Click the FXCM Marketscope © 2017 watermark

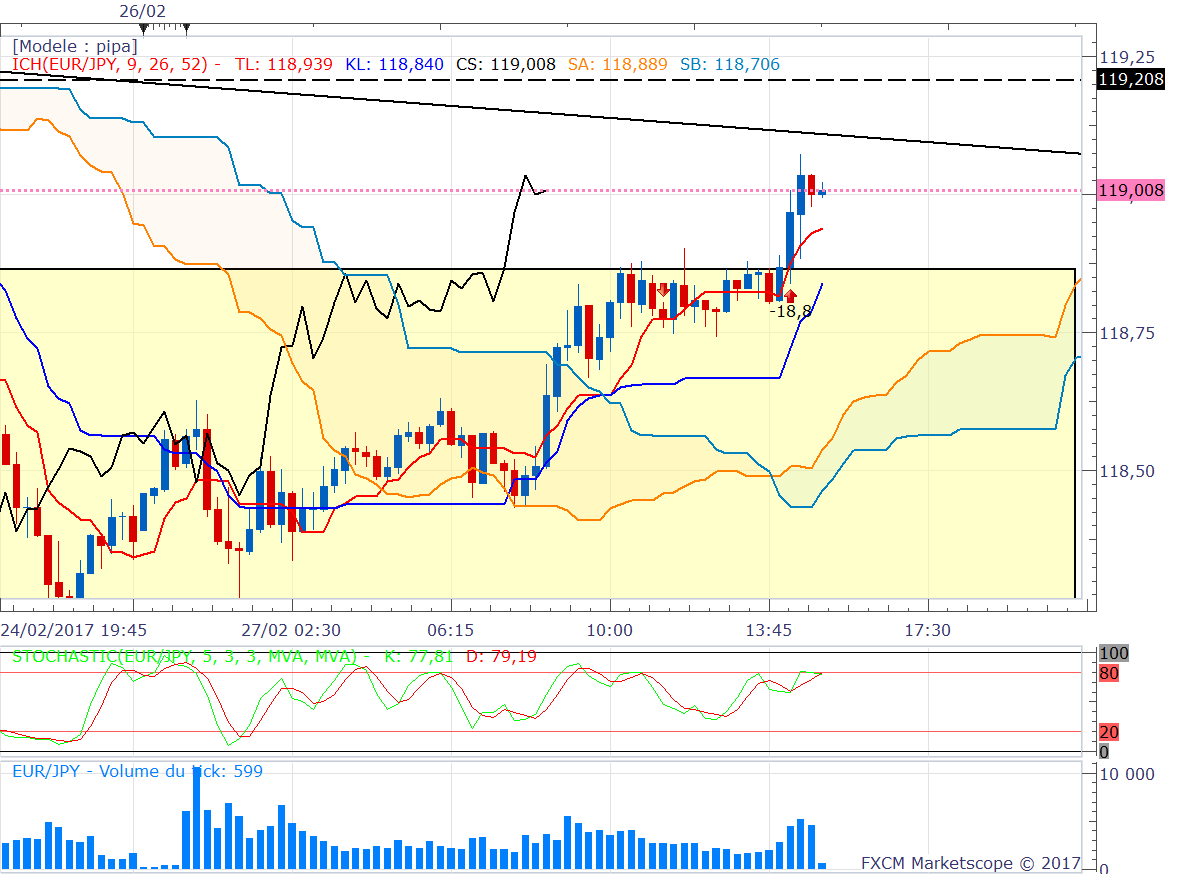coord(971,862)
